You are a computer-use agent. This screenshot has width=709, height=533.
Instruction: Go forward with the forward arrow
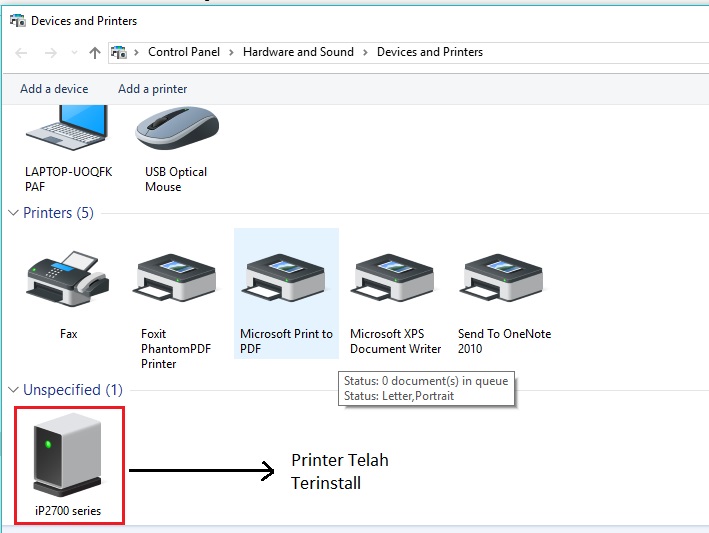point(51,53)
